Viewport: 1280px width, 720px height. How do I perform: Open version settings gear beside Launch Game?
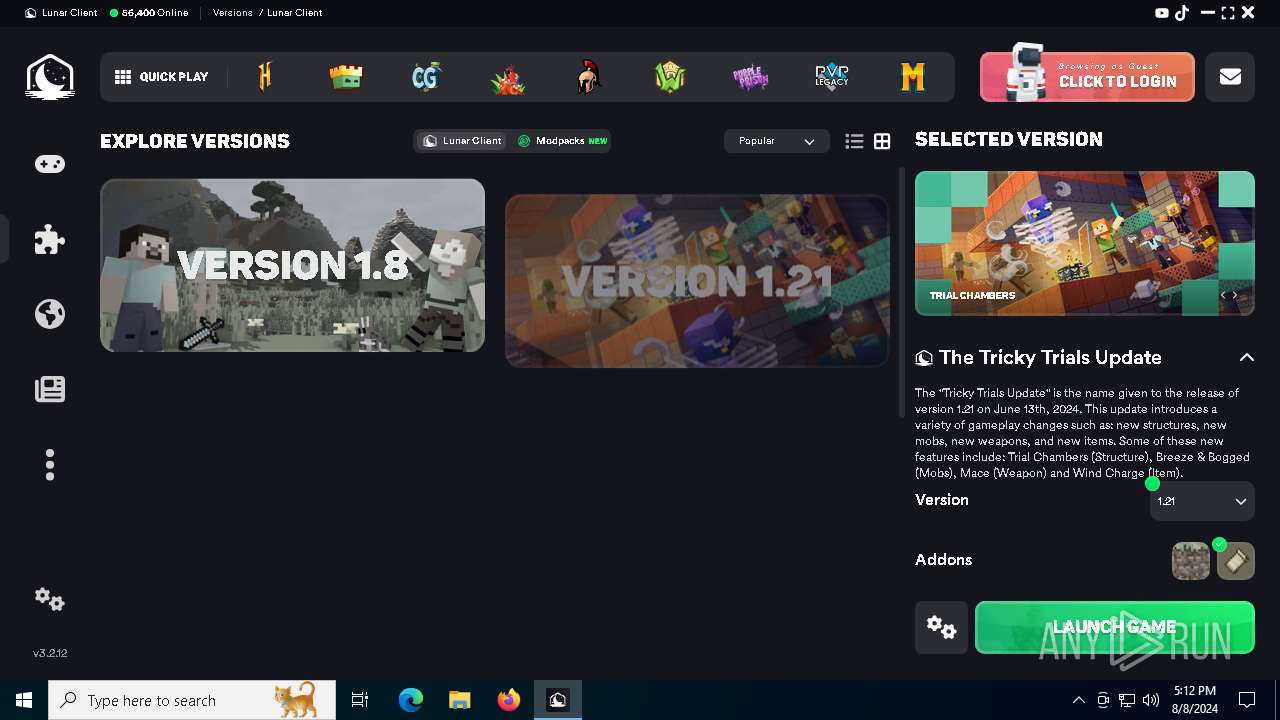(x=941, y=627)
